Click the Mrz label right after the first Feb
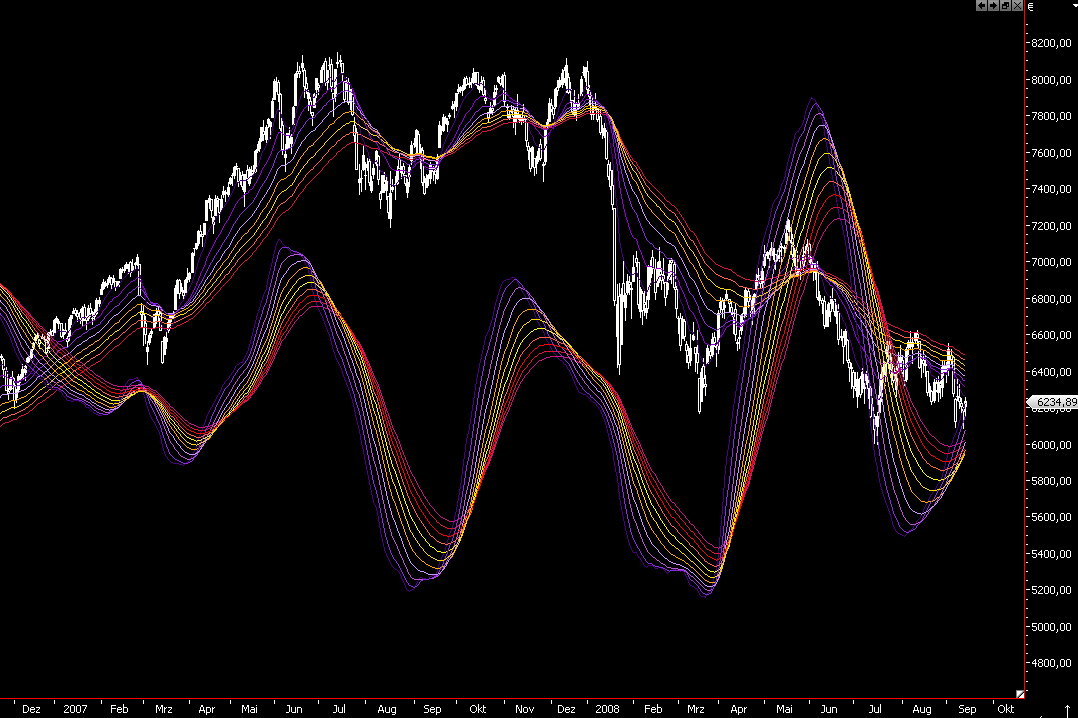 (164, 709)
